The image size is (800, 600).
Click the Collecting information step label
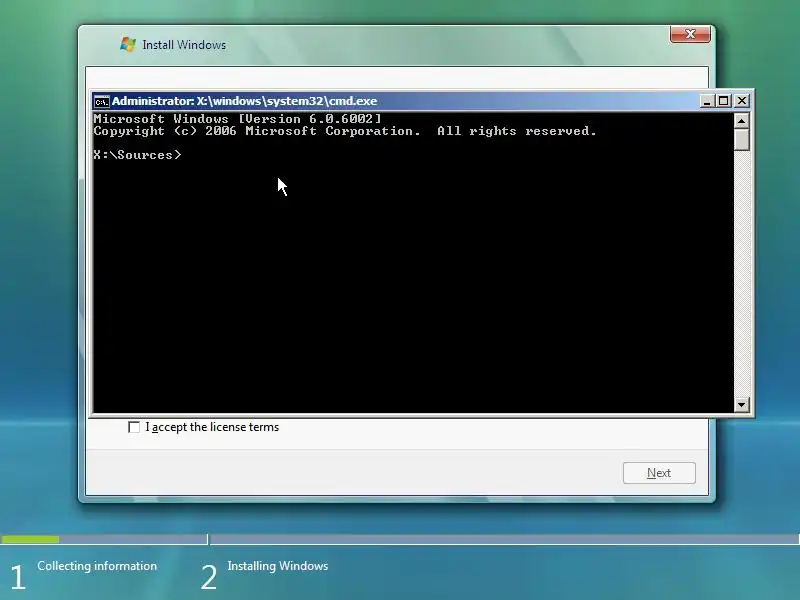click(97, 566)
